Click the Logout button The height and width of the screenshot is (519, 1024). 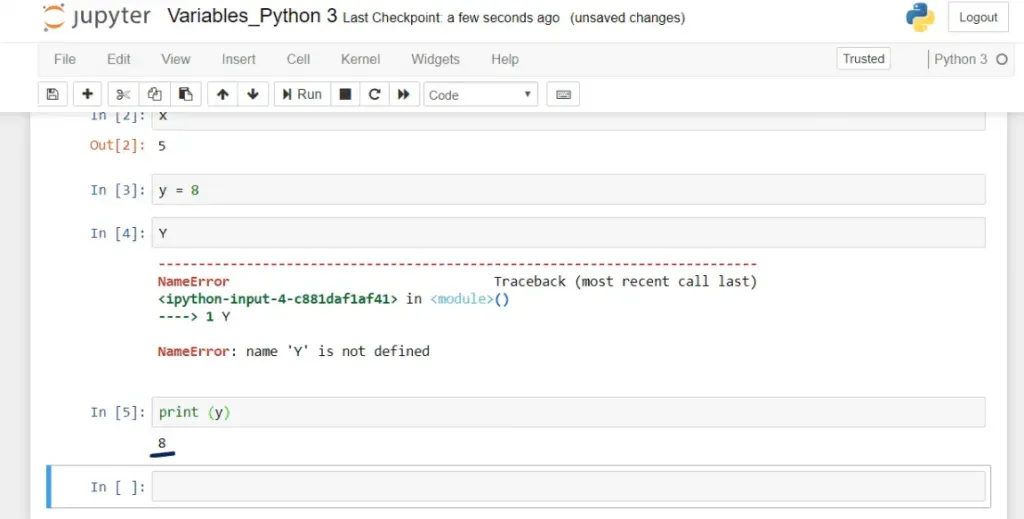[x=978, y=17]
